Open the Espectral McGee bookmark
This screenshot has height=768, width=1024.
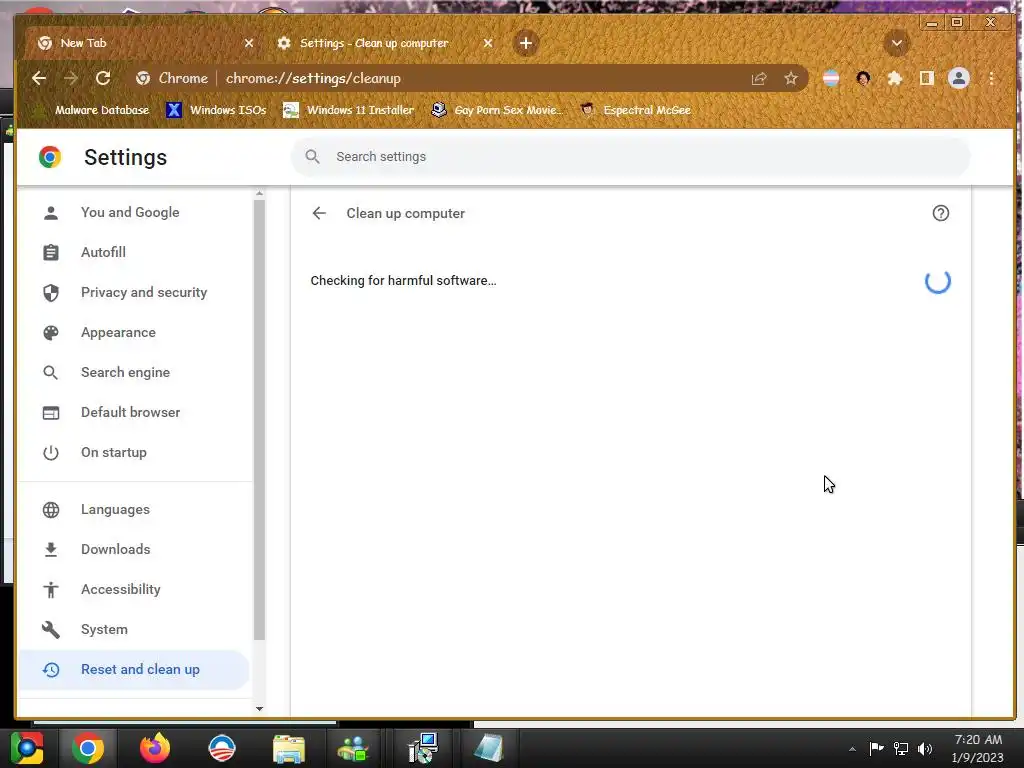[x=635, y=110]
